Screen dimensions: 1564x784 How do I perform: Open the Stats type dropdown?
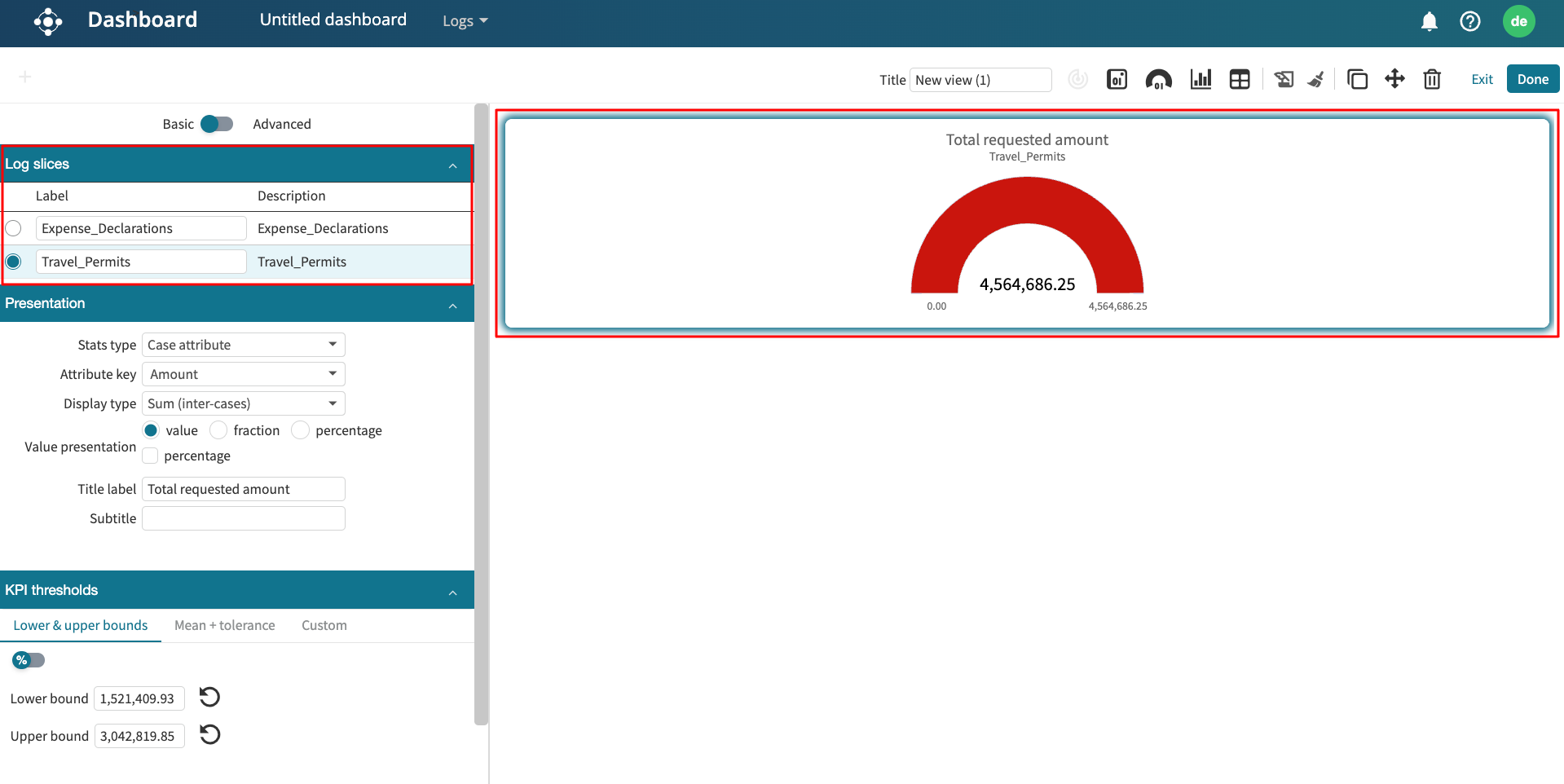[x=243, y=345]
